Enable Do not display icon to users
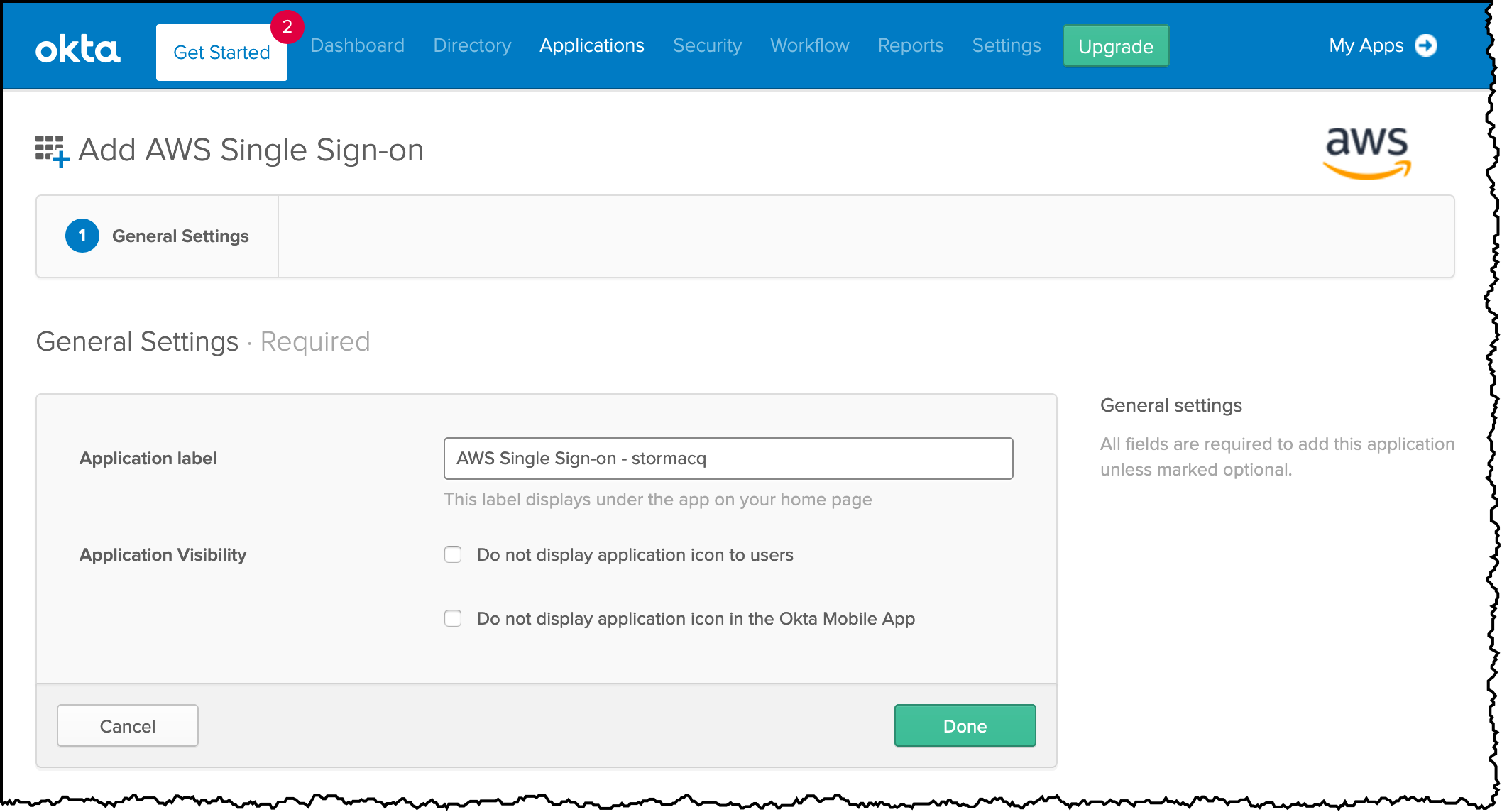This screenshot has width=1502, height=812. click(453, 554)
